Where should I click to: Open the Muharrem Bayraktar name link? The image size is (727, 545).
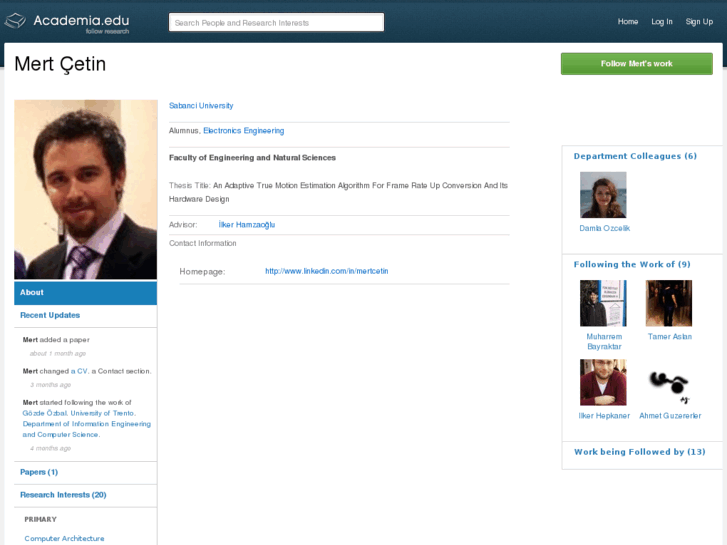pyautogui.click(x=604, y=341)
